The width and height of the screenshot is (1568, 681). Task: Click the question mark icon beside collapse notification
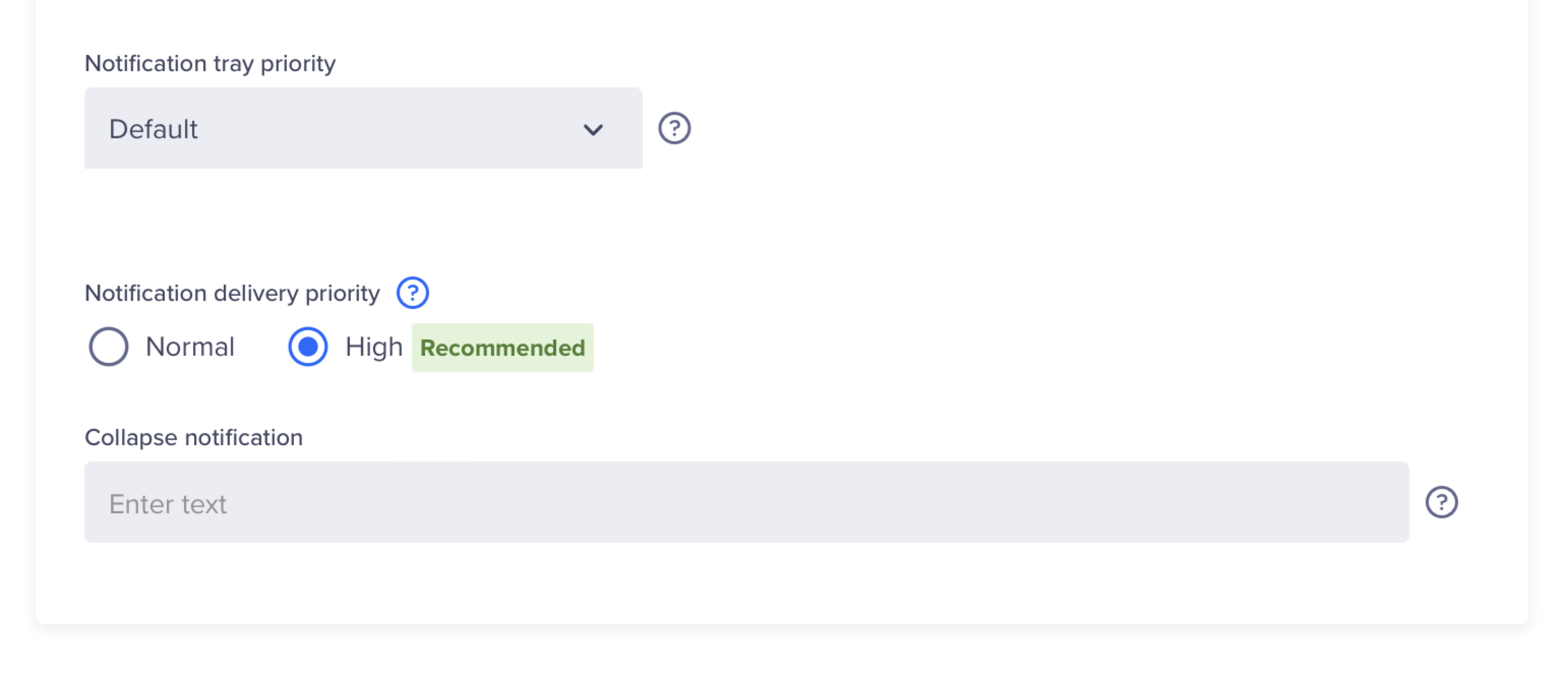(x=1442, y=502)
